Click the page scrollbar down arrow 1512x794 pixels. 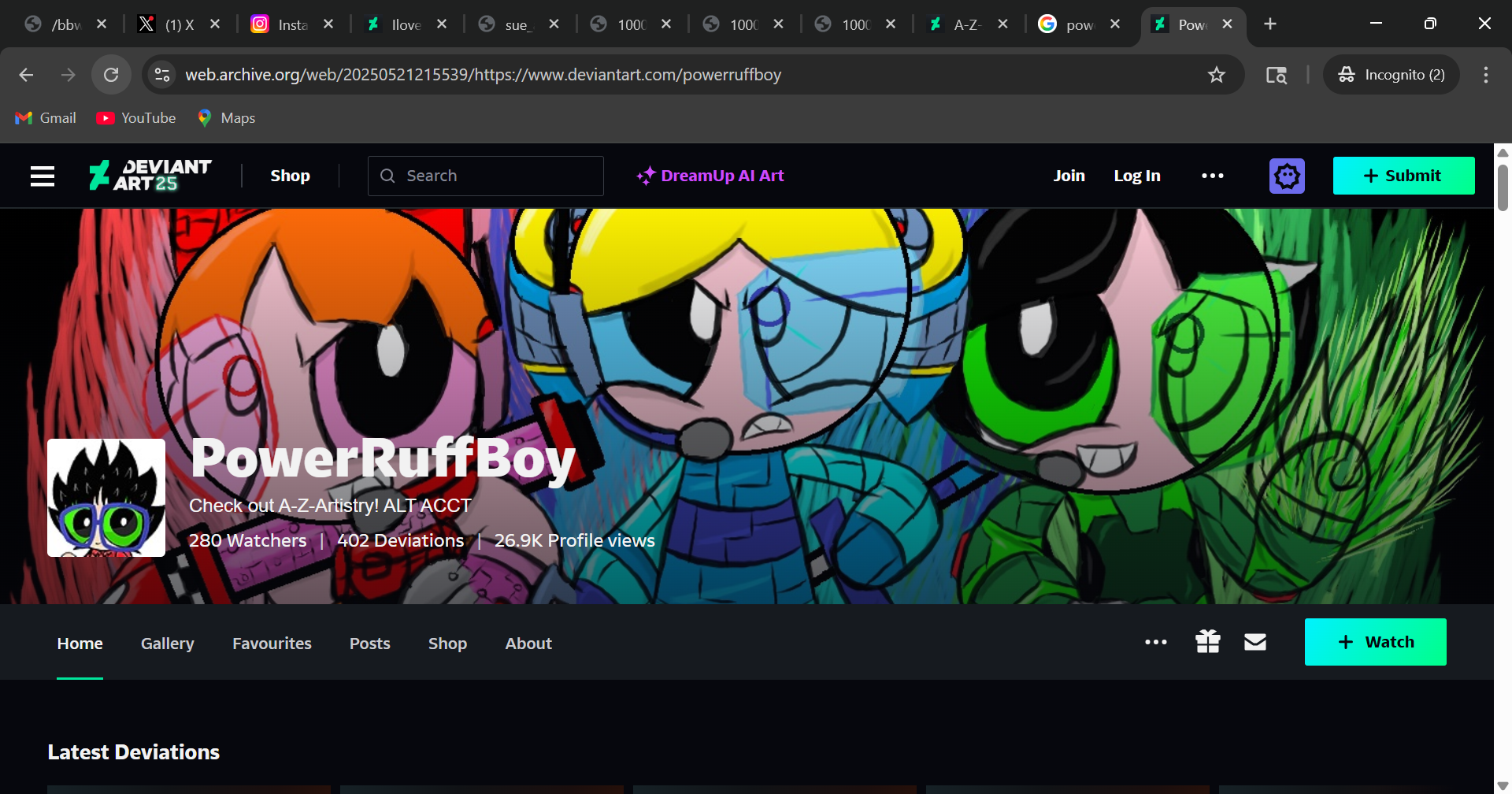pos(1503,785)
